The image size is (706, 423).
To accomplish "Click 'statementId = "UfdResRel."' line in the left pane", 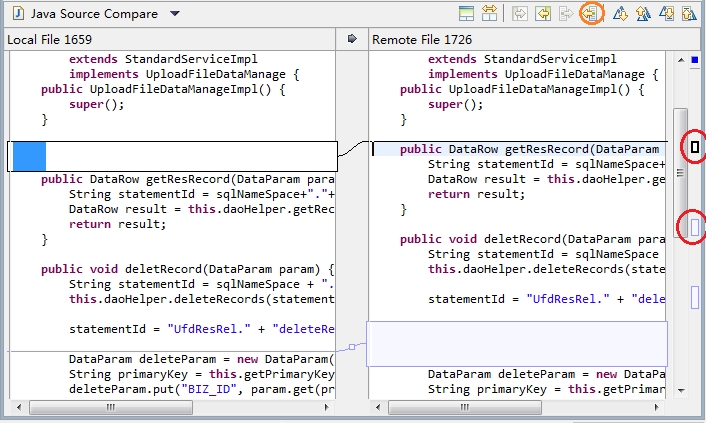I will tap(202, 329).
